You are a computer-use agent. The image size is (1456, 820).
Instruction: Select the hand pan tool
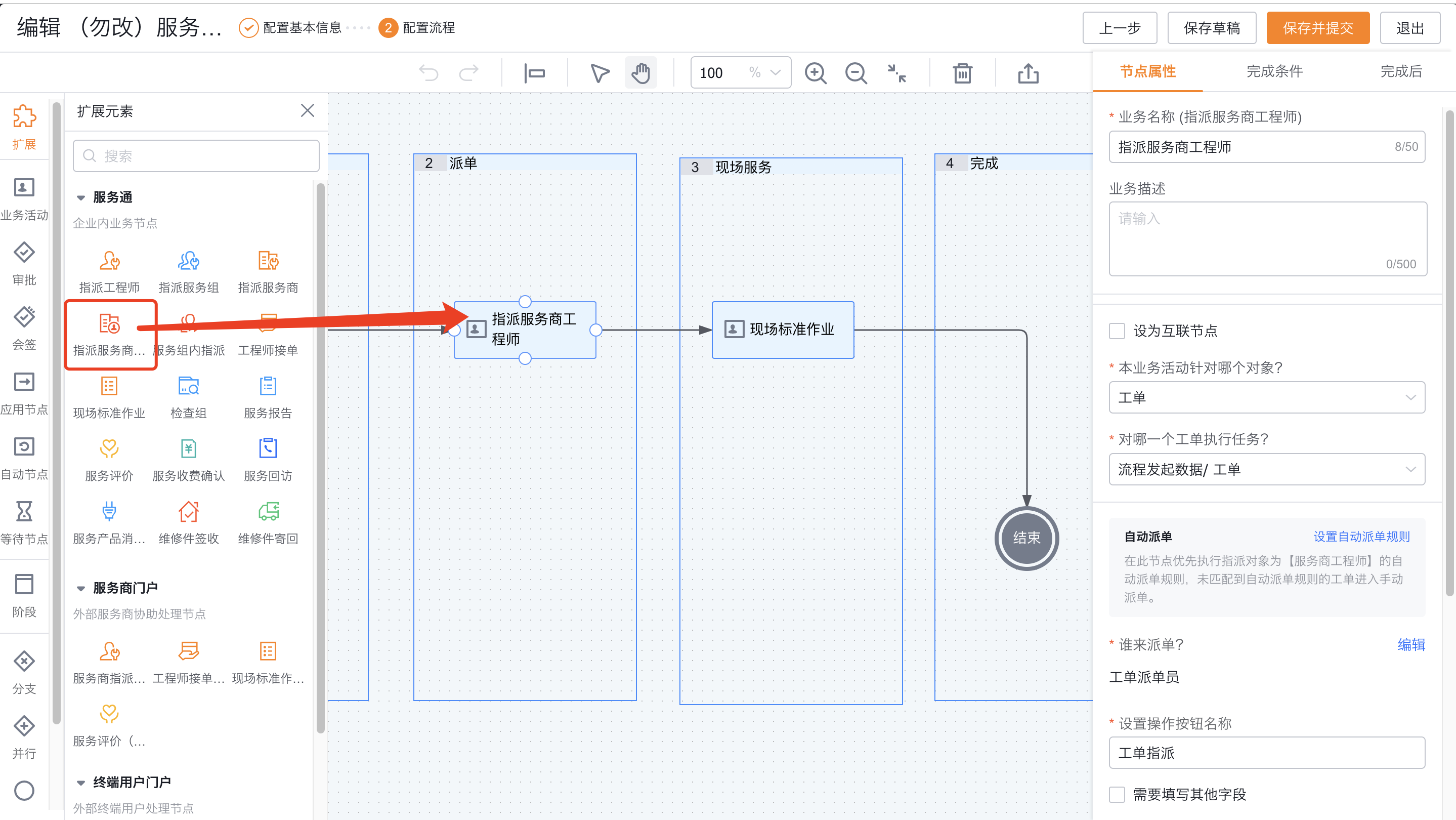point(640,73)
